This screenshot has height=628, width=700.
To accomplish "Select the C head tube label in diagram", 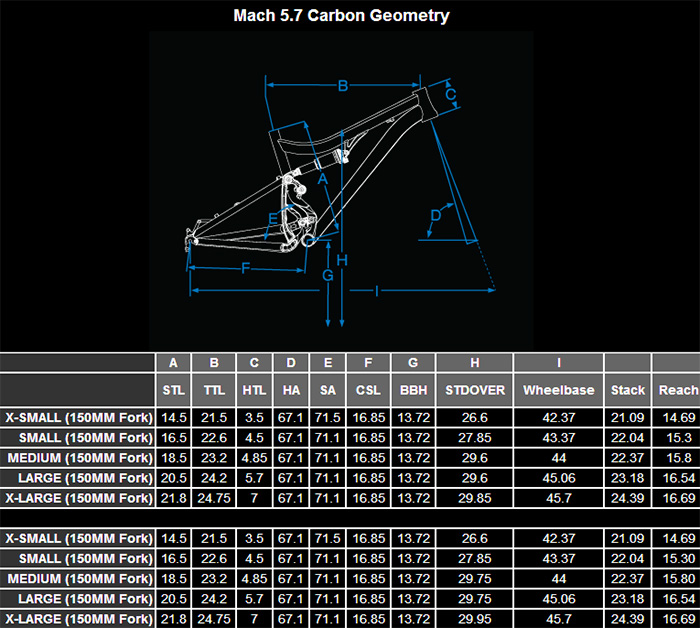I will pyautogui.click(x=451, y=95).
